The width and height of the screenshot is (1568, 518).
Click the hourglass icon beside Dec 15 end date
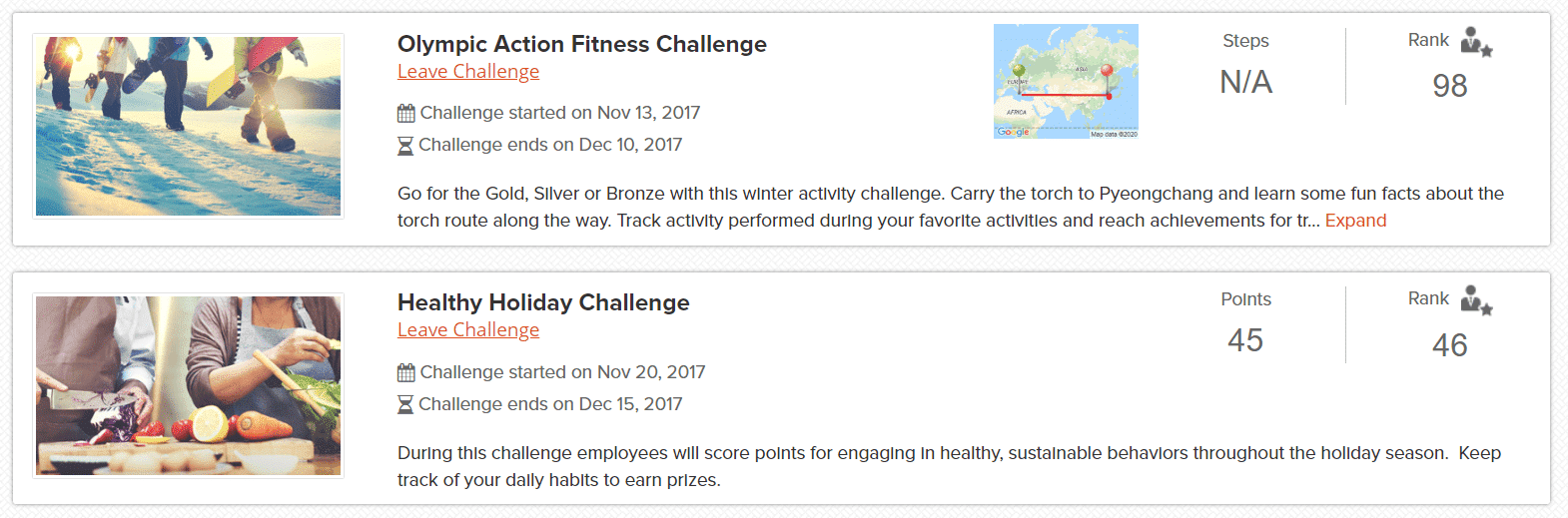[x=405, y=405]
